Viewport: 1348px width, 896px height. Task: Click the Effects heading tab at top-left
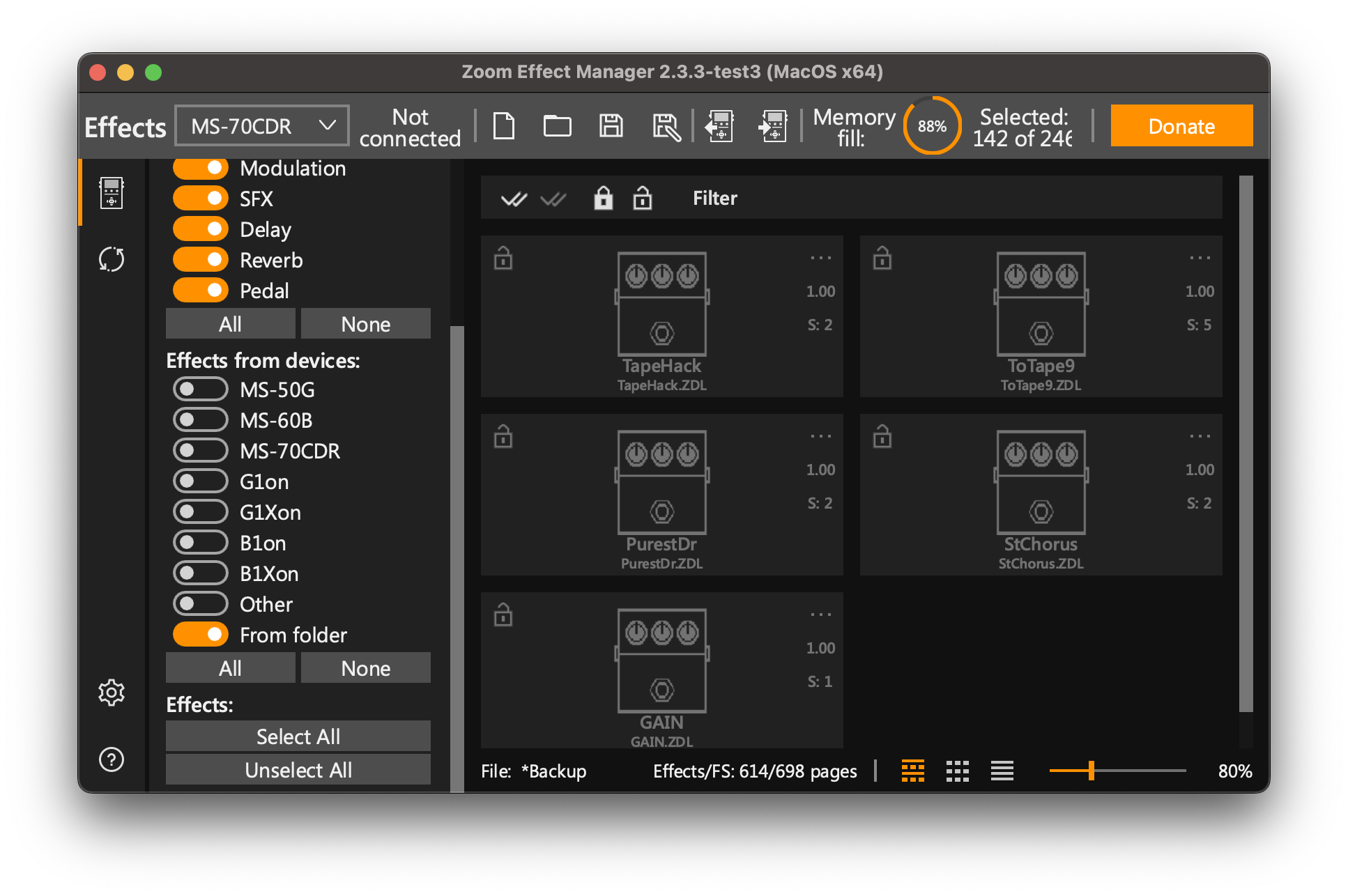[125, 128]
